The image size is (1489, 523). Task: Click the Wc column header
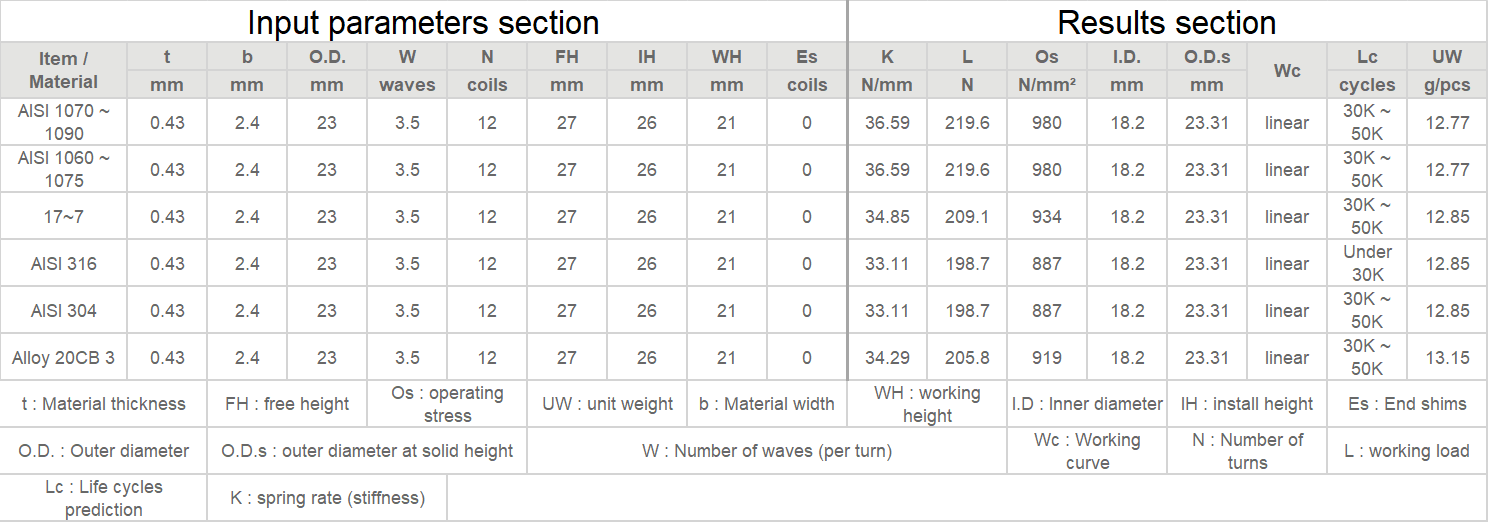[1287, 70]
